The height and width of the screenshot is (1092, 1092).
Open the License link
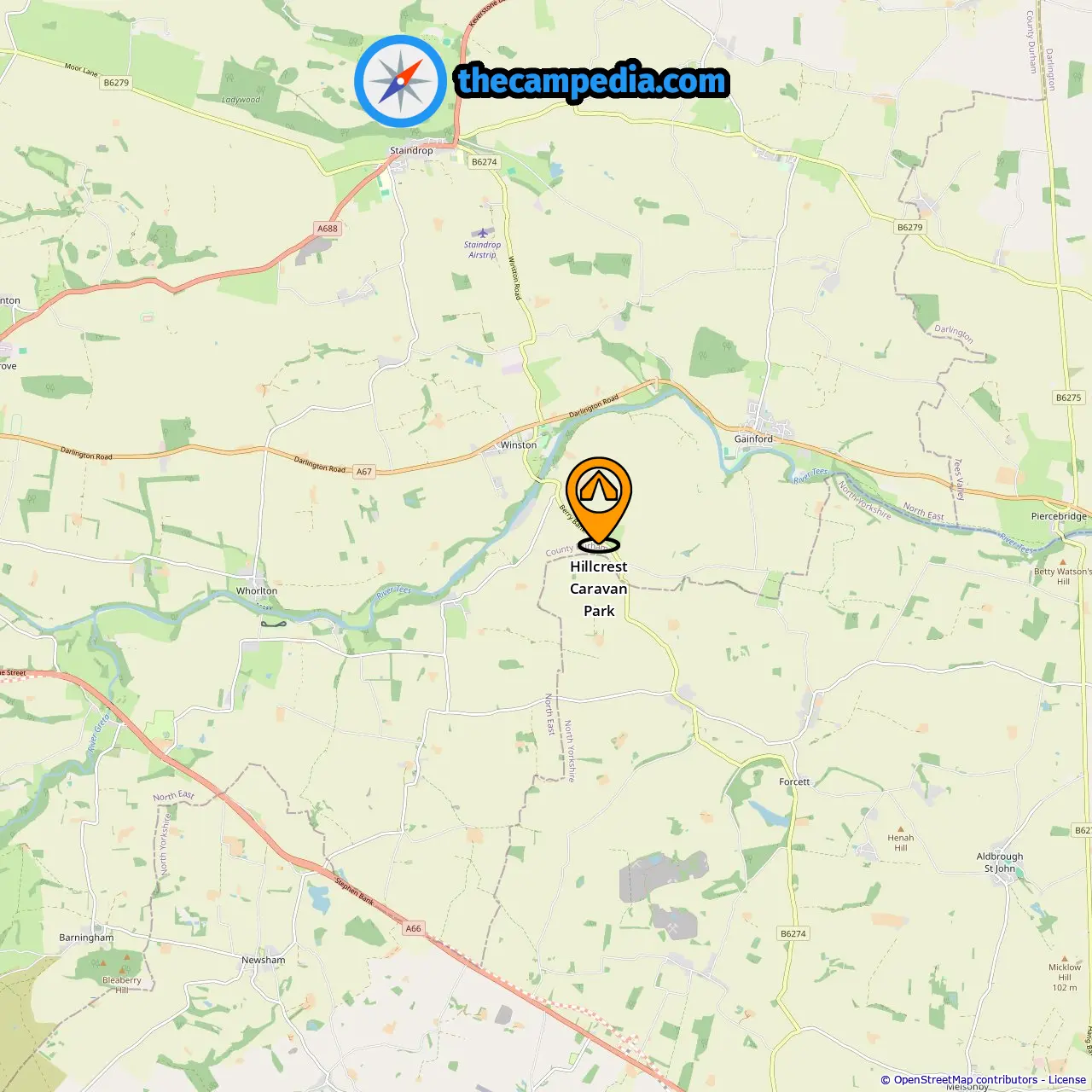tap(1067, 1079)
